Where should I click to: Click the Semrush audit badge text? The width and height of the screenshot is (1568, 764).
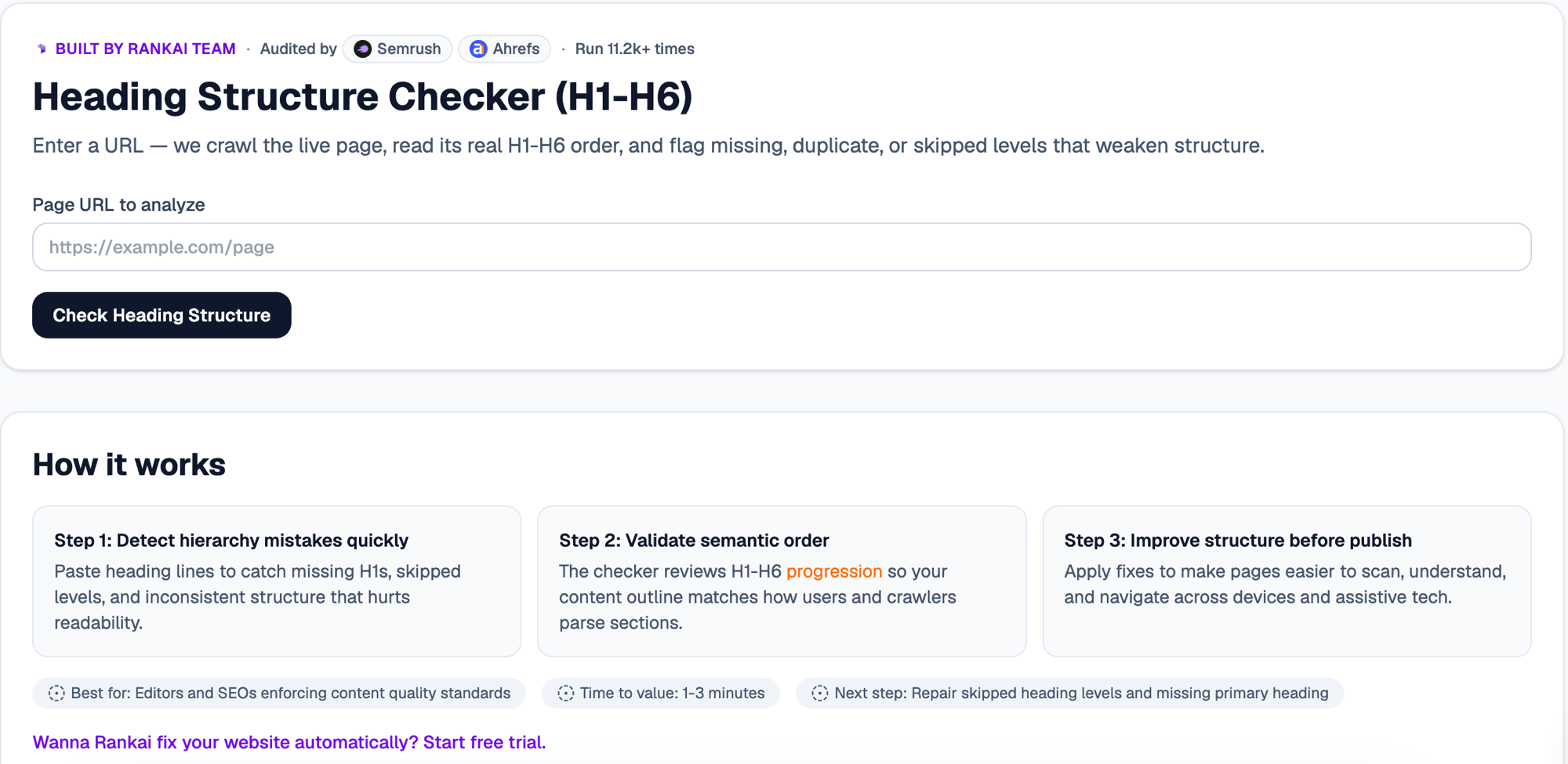click(408, 49)
